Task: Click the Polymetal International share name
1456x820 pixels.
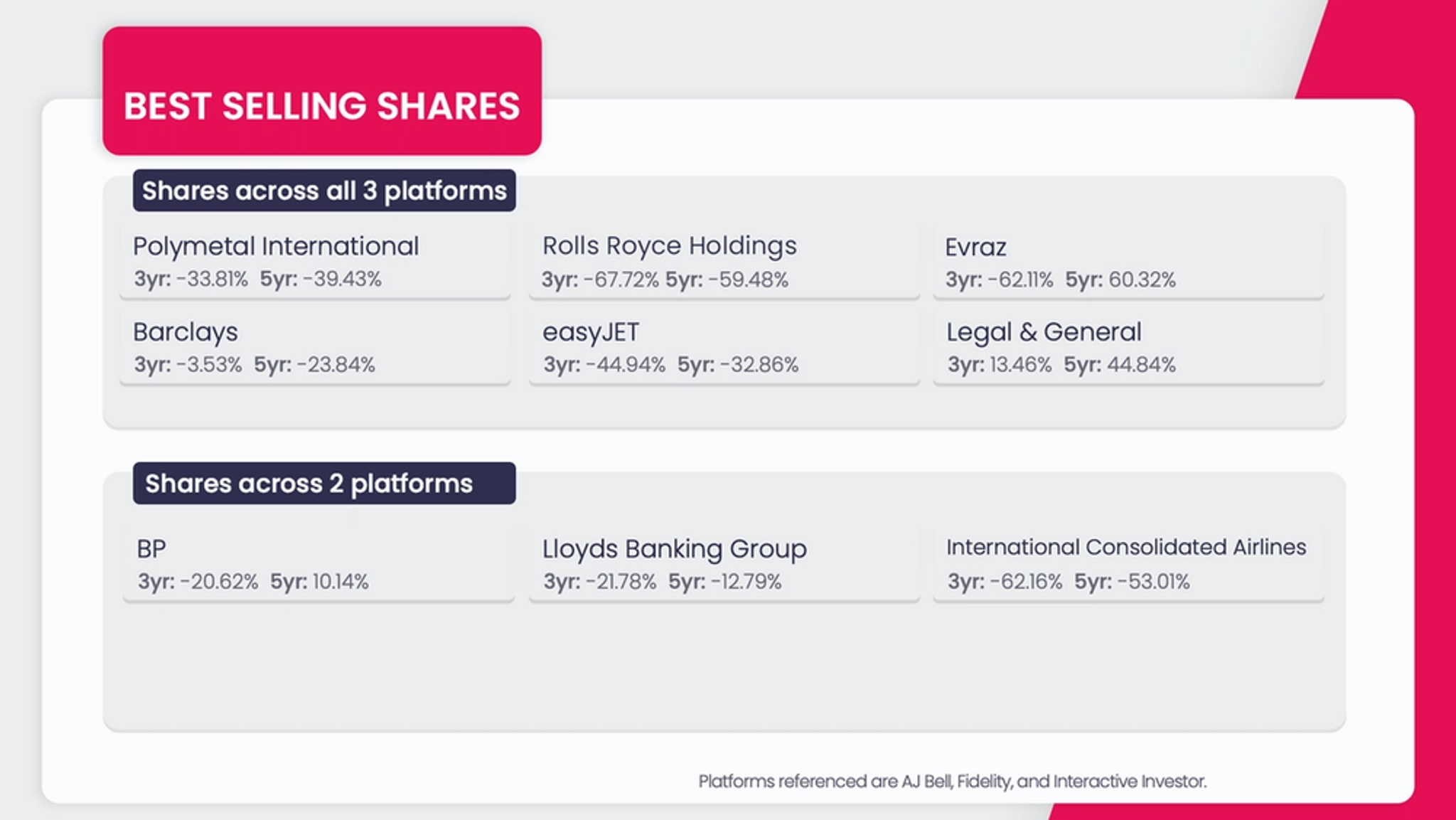Action: [276, 247]
